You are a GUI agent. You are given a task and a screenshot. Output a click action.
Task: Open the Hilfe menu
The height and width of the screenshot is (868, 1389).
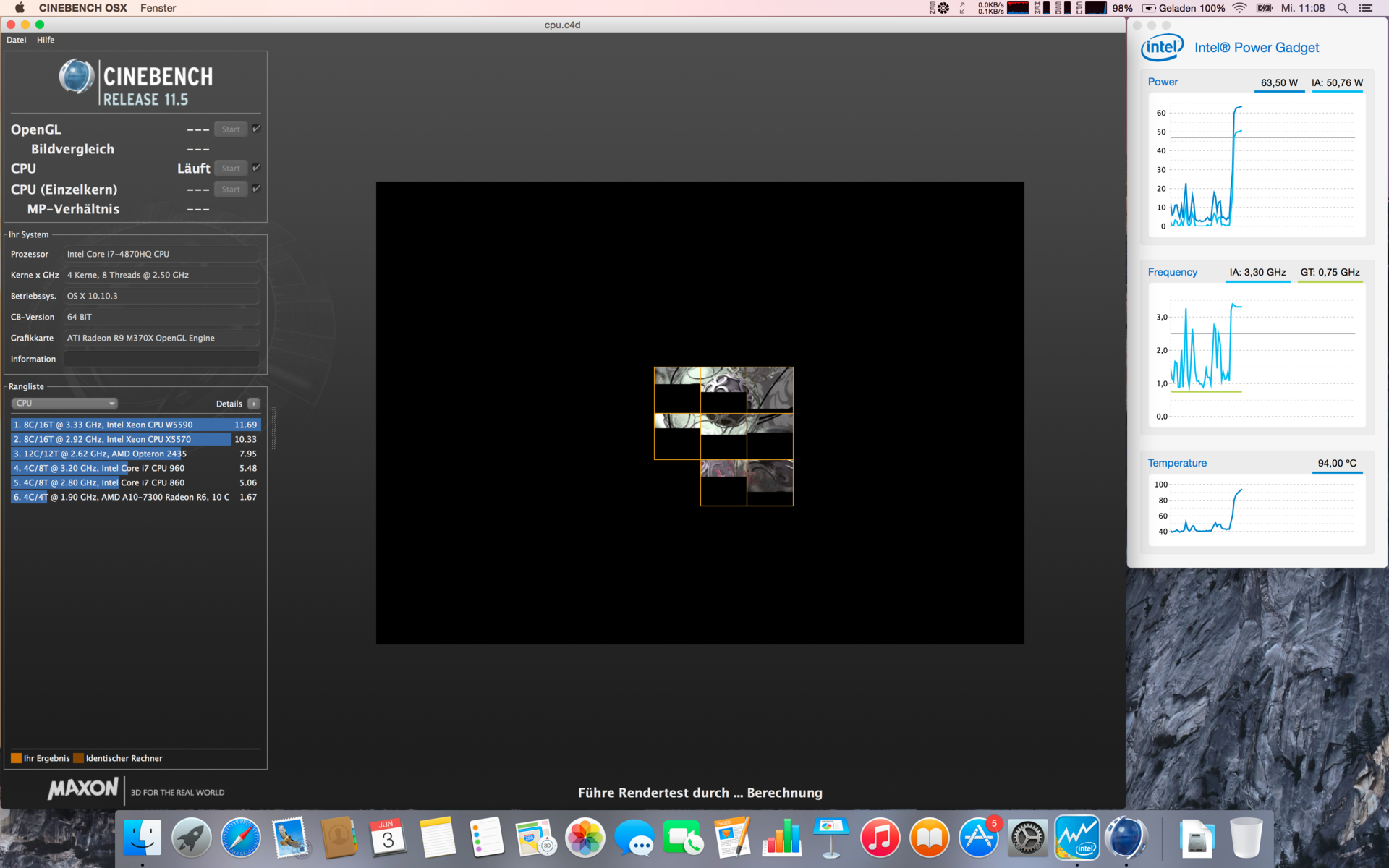tap(46, 40)
